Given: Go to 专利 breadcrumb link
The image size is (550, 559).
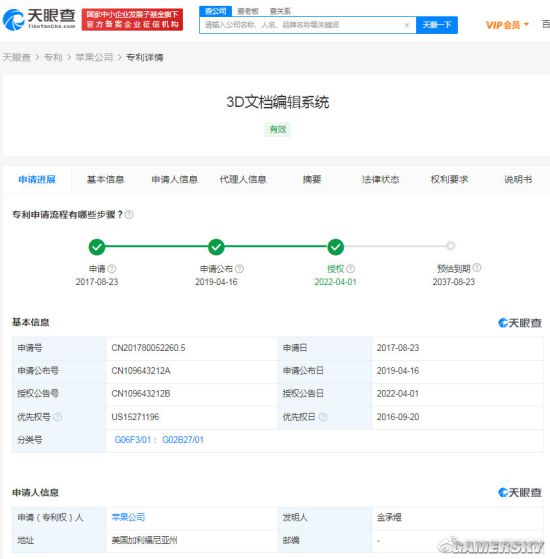Looking at the screenshot, I should tap(53, 57).
